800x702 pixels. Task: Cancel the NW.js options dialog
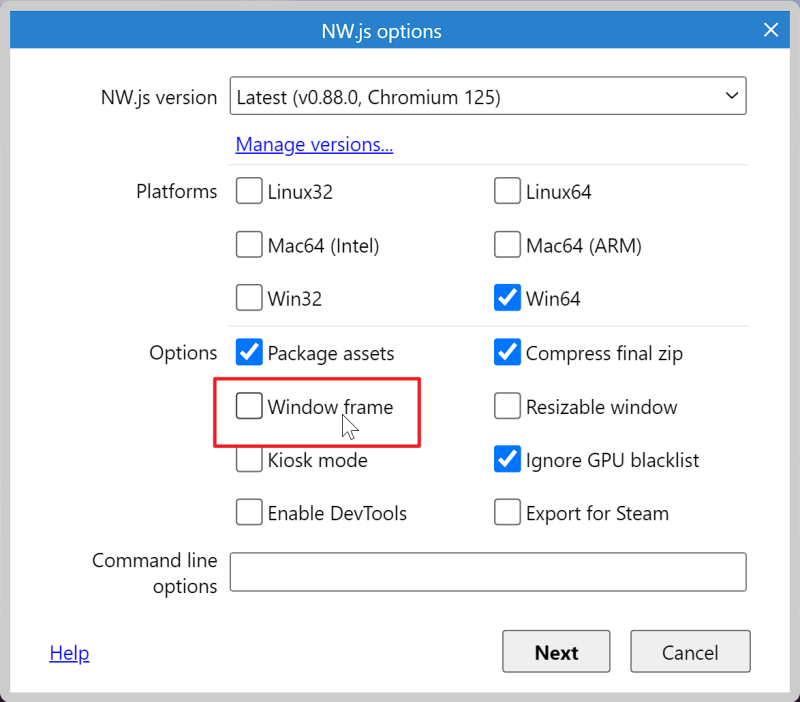point(690,651)
